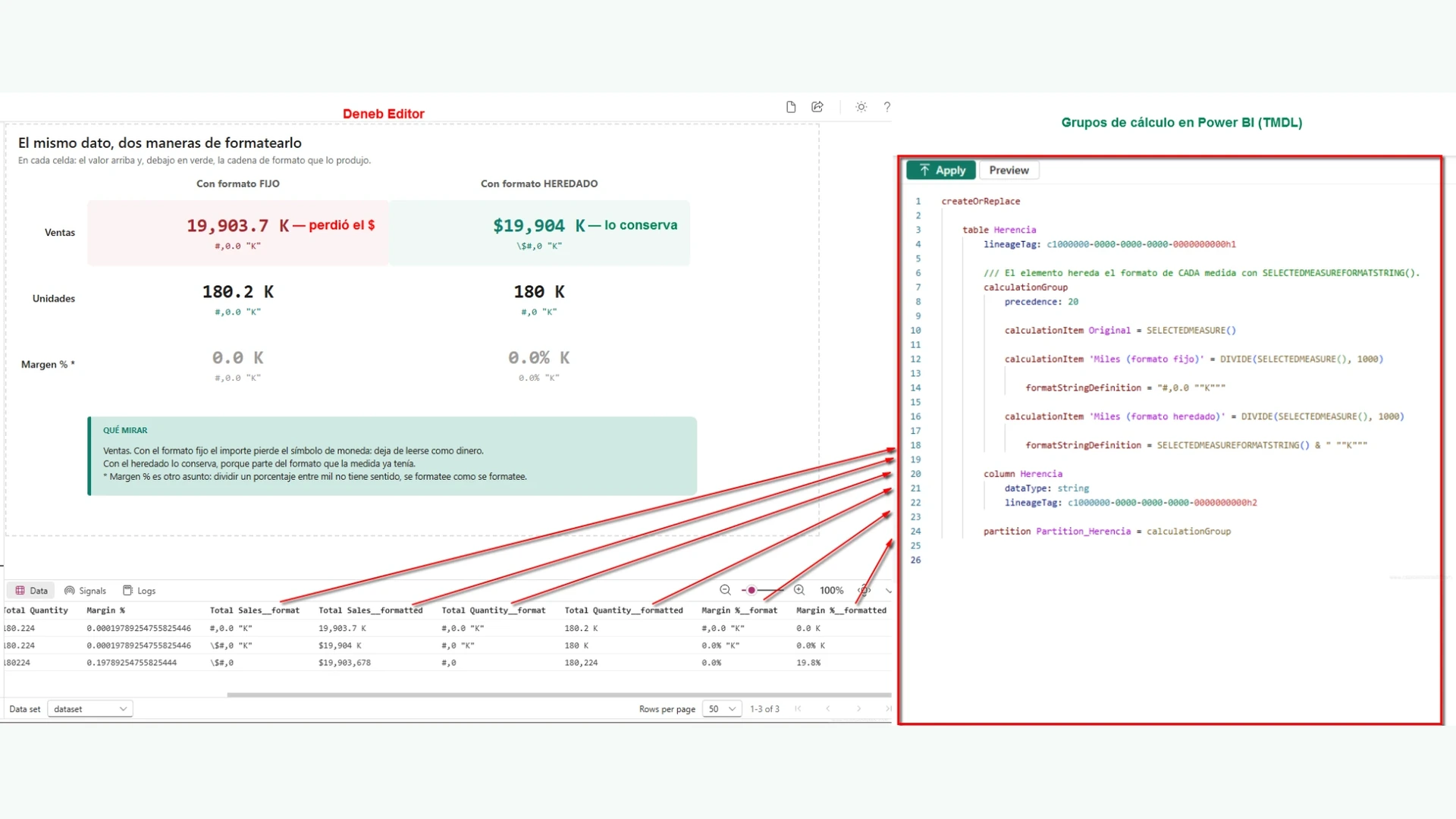Click the zoom-to-fit icon beside 100%
The height and width of the screenshot is (819, 1456).
point(864,590)
